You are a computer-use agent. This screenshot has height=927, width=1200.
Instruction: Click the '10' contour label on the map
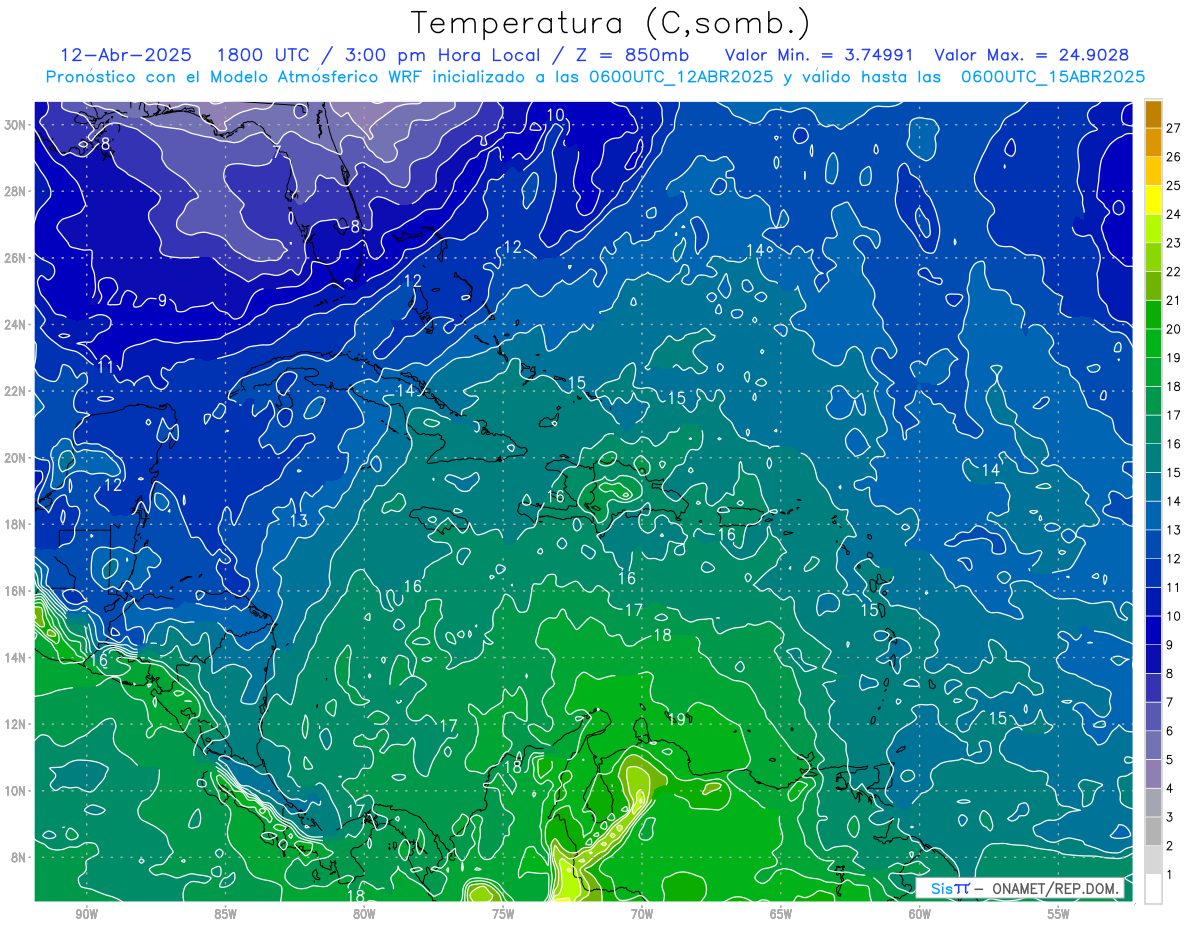point(555,115)
